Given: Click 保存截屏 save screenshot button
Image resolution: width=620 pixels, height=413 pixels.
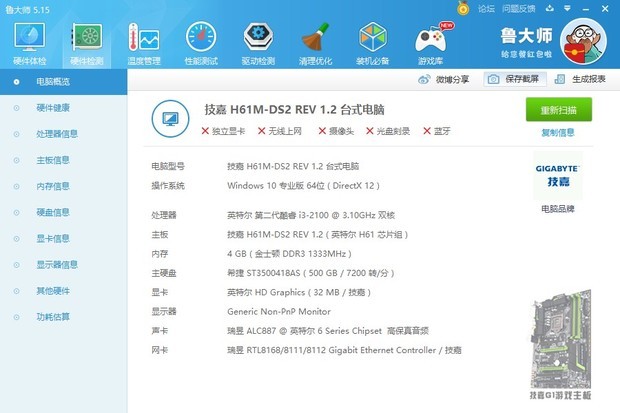Looking at the screenshot, I should coord(514,79).
